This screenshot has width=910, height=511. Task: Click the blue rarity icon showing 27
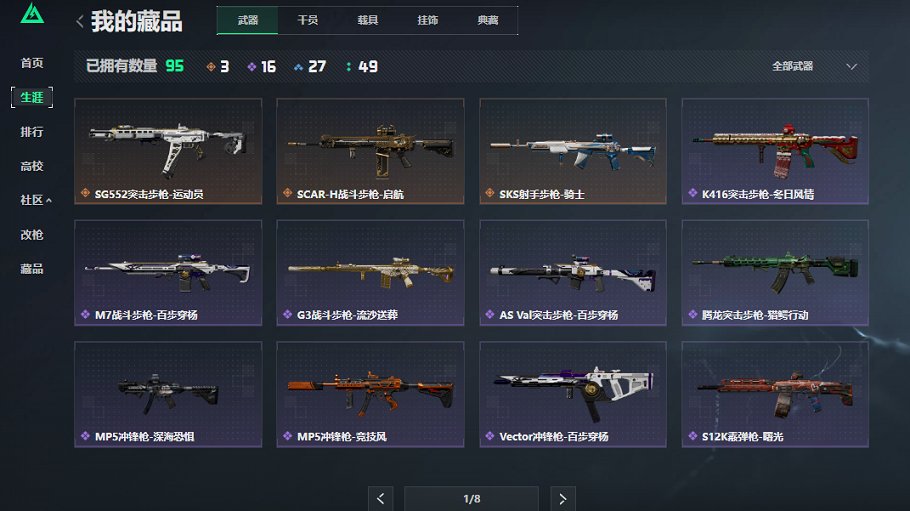[x=298, y=67]
